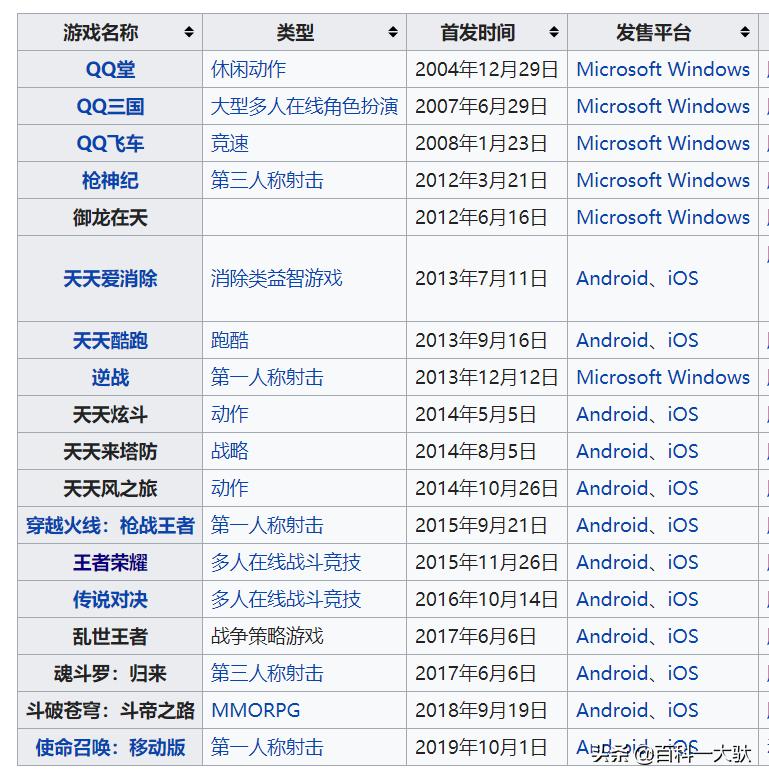Click Microsoft Windows link in QQ堂 row
The image size is (769, 781).
(x=662, y=70)
